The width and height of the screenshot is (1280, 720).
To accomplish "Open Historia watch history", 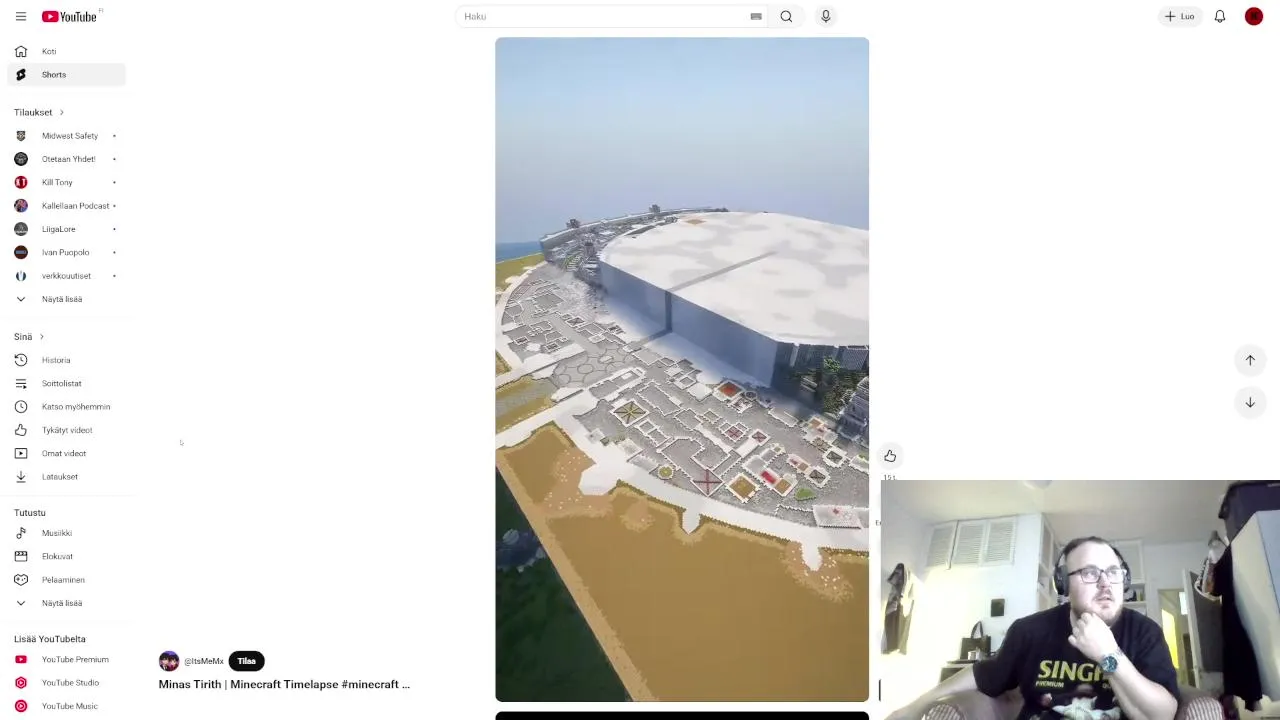I will tap(68, 360).
